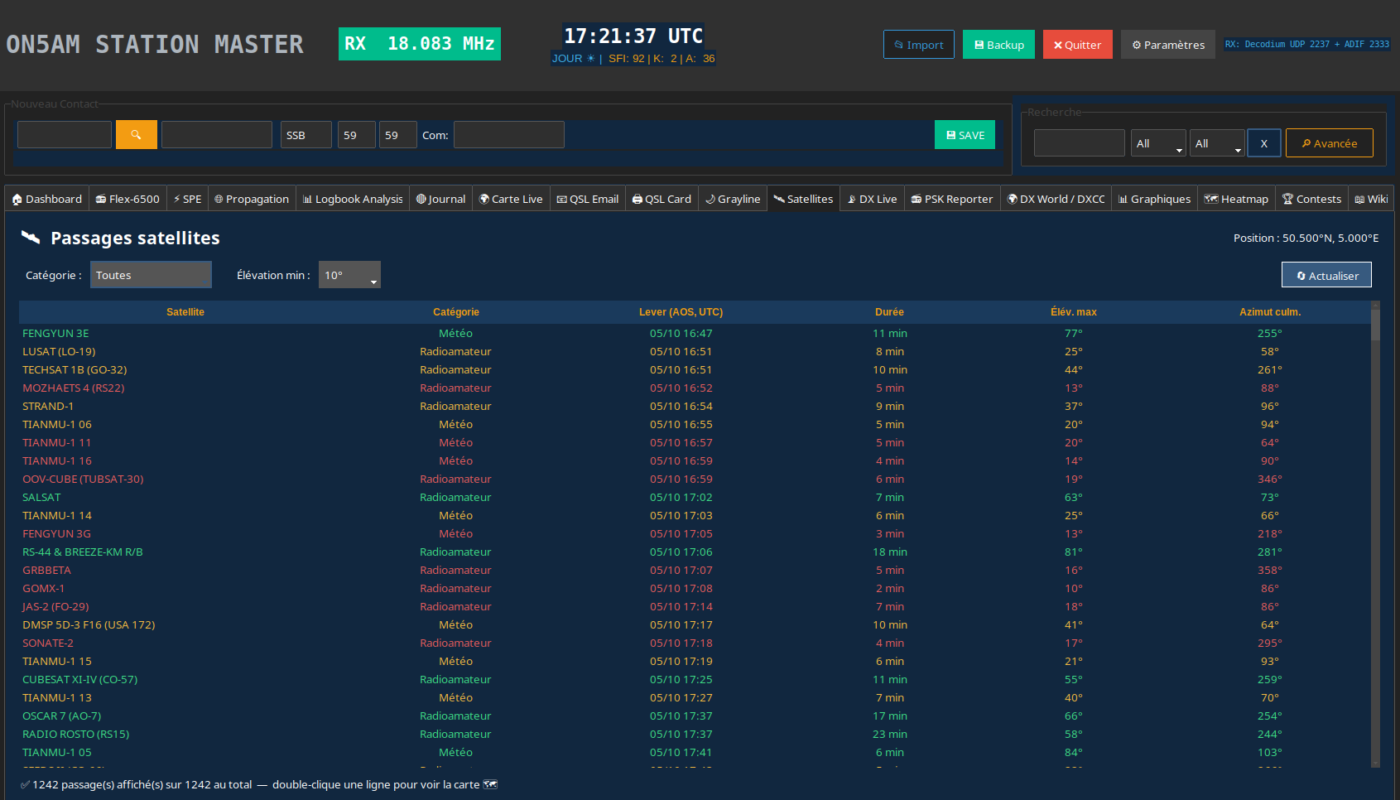Select the OSCAR 7 (AO-7) row

point(694,716)
